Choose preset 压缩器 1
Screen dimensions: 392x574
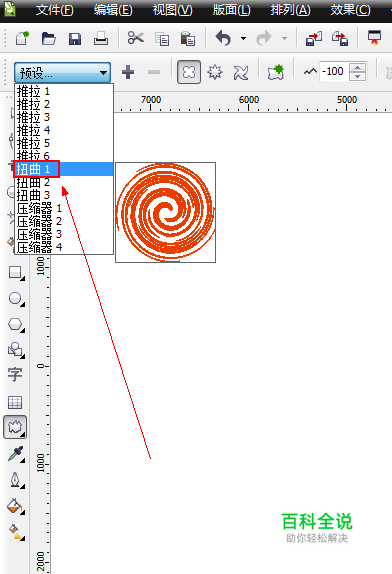click(x=64, y=208)
